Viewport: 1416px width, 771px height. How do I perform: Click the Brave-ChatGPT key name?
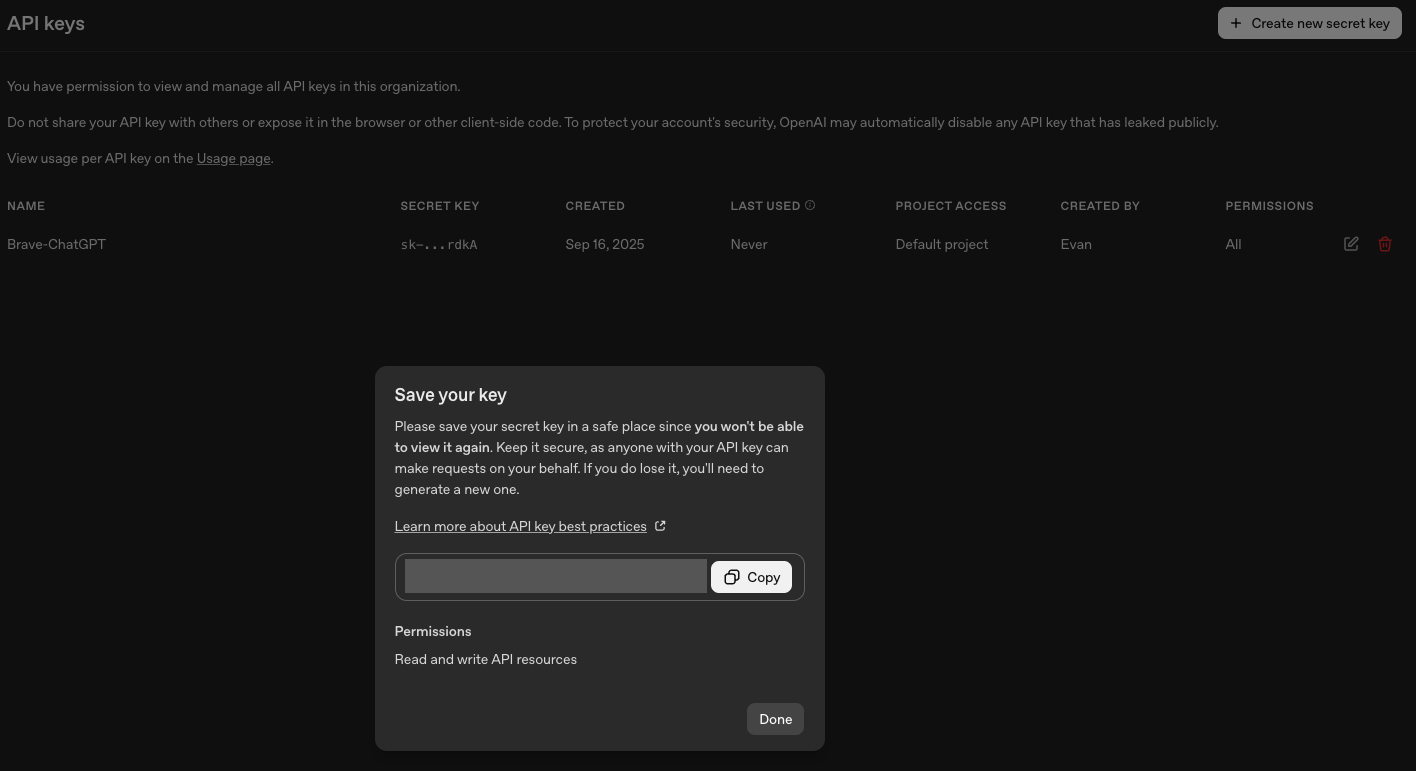coord(56,244)
